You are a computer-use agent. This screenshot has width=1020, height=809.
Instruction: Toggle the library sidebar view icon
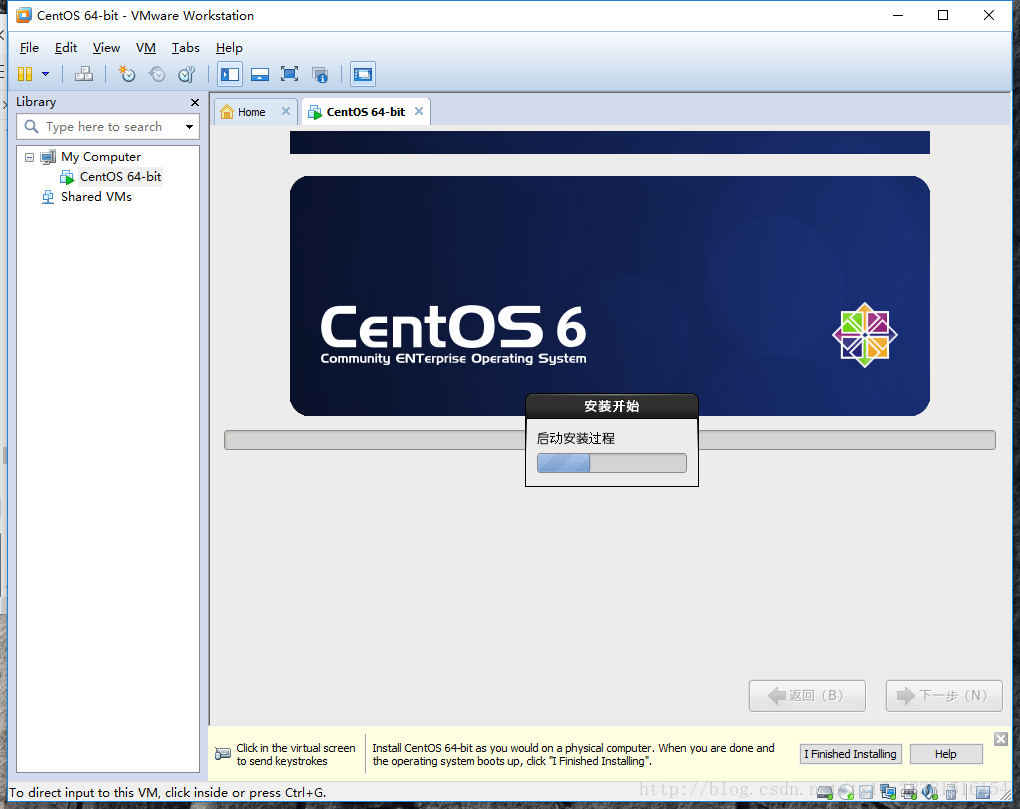click(230, 74)
